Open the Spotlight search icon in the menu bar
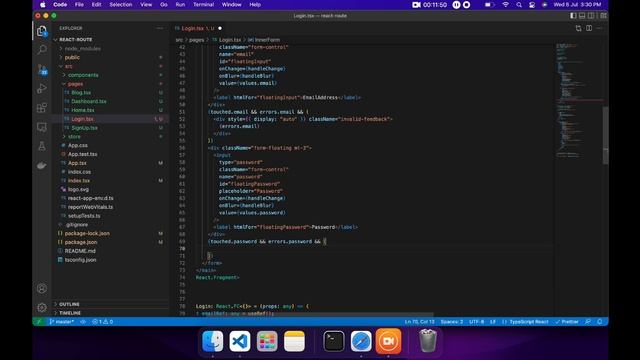Viewport: 640px width, 360px height. tap(519, 4)
